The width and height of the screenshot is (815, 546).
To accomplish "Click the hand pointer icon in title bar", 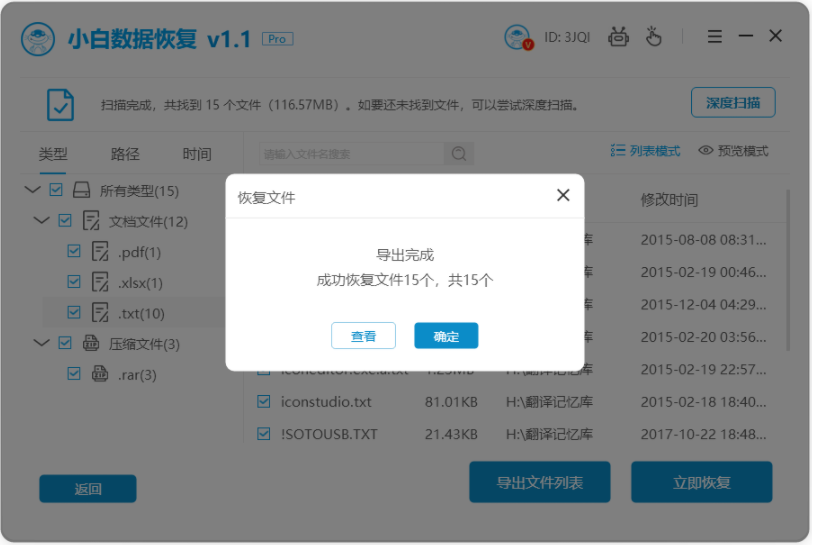I will pyautogui.click(x=653, y=37).
